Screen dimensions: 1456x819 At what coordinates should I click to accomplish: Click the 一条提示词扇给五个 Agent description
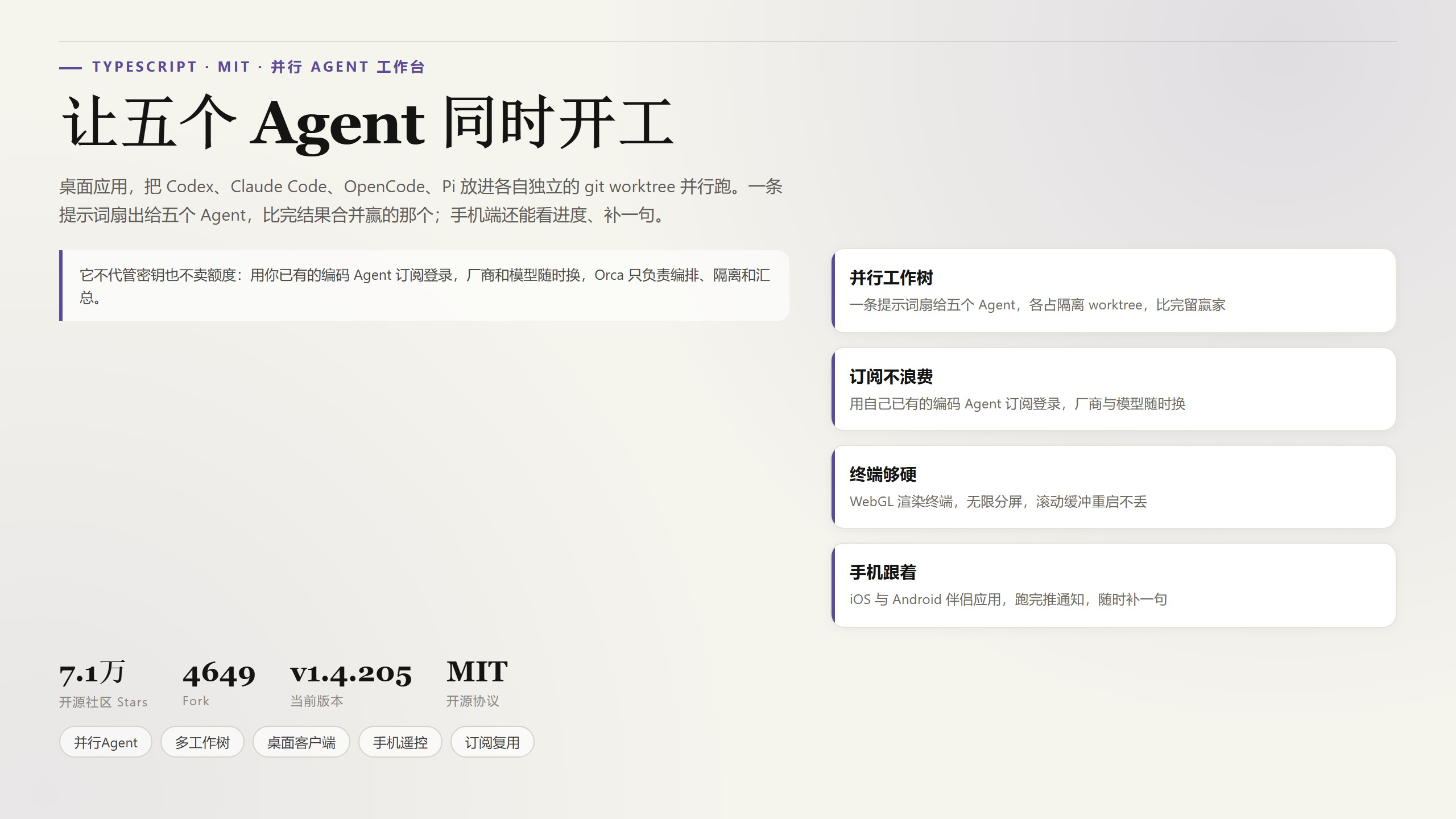[1037, 305]
